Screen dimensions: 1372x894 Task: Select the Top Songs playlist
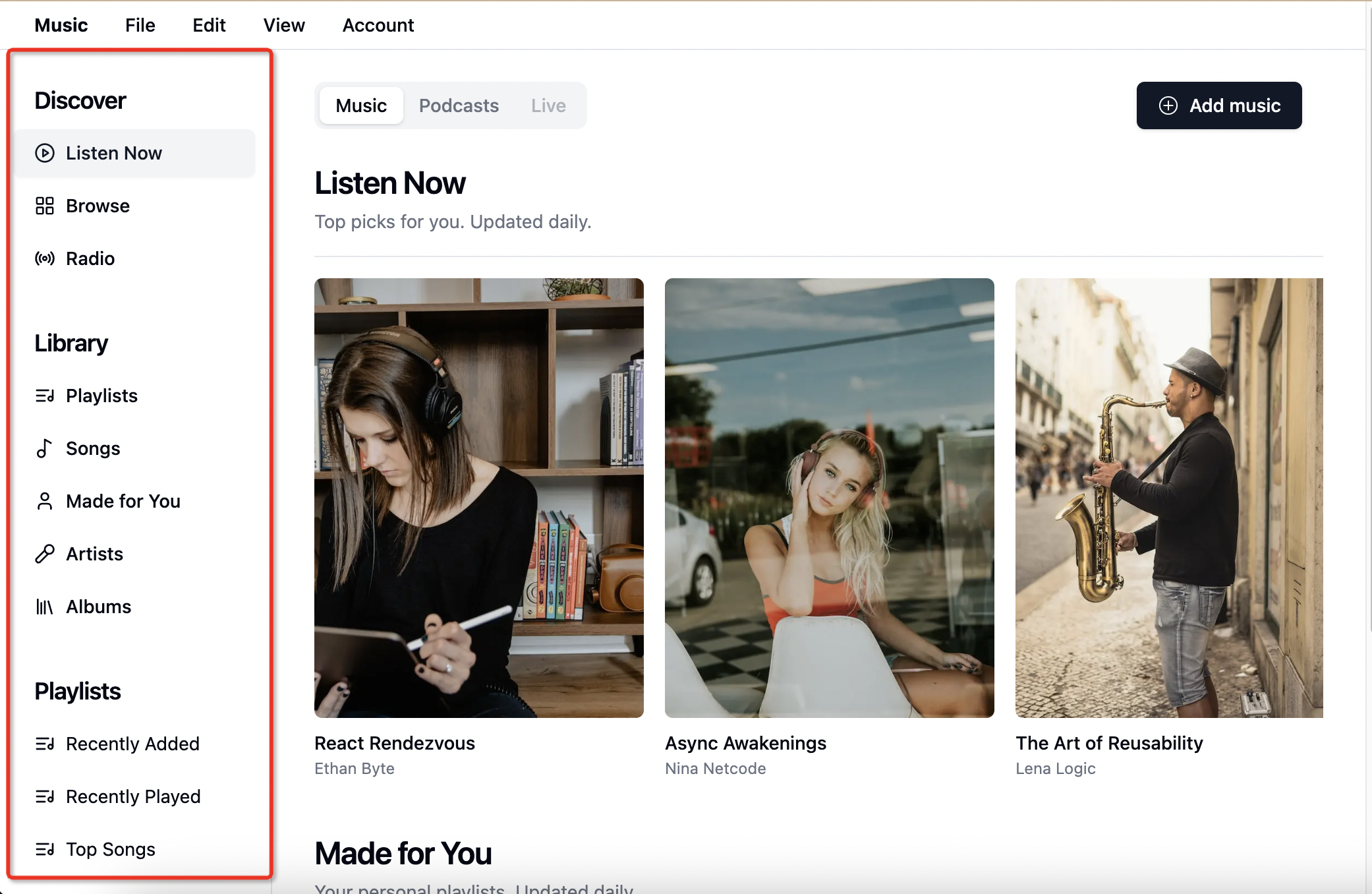tap(110, 849)
